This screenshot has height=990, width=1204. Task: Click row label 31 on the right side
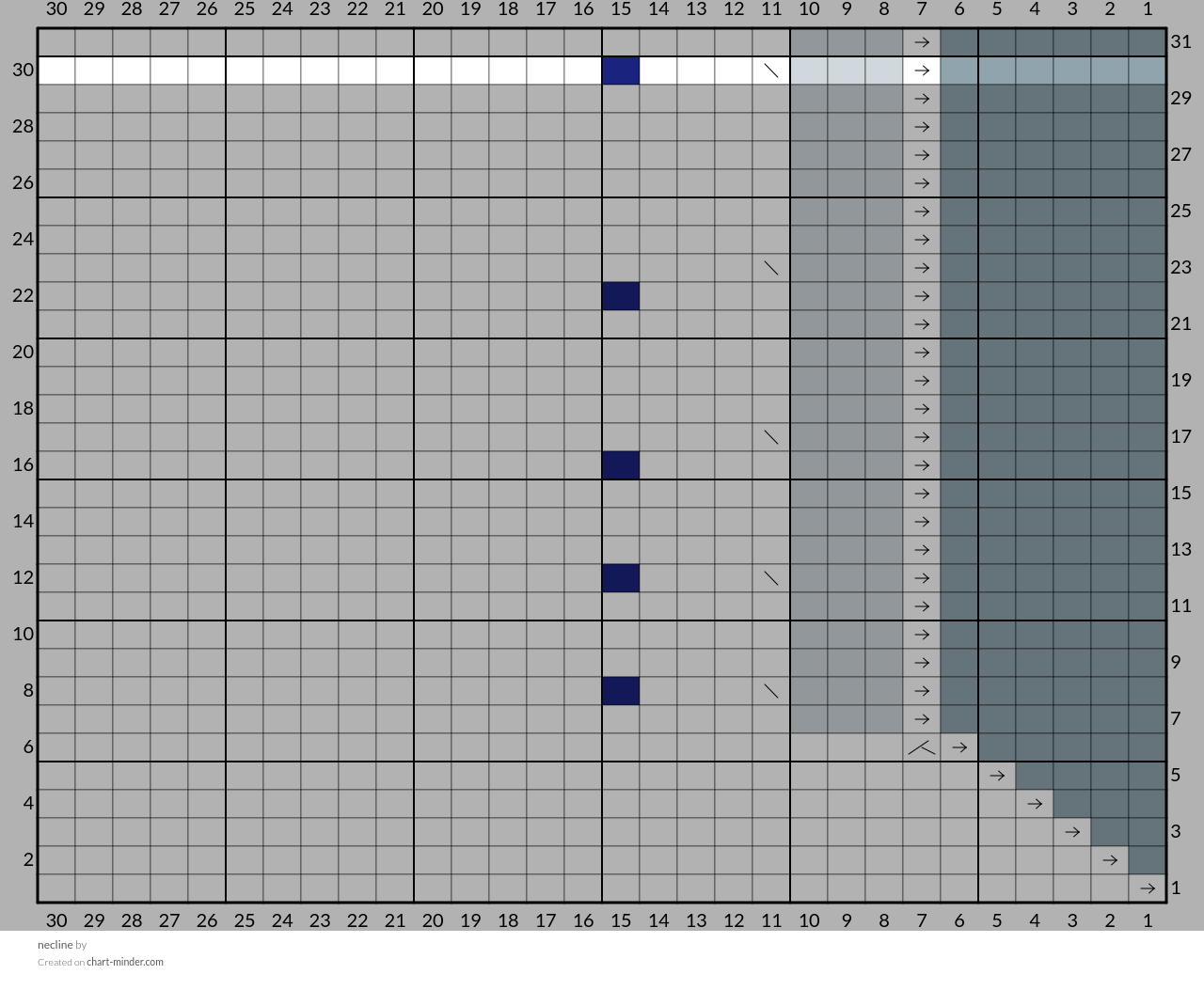coord(1181,41)
